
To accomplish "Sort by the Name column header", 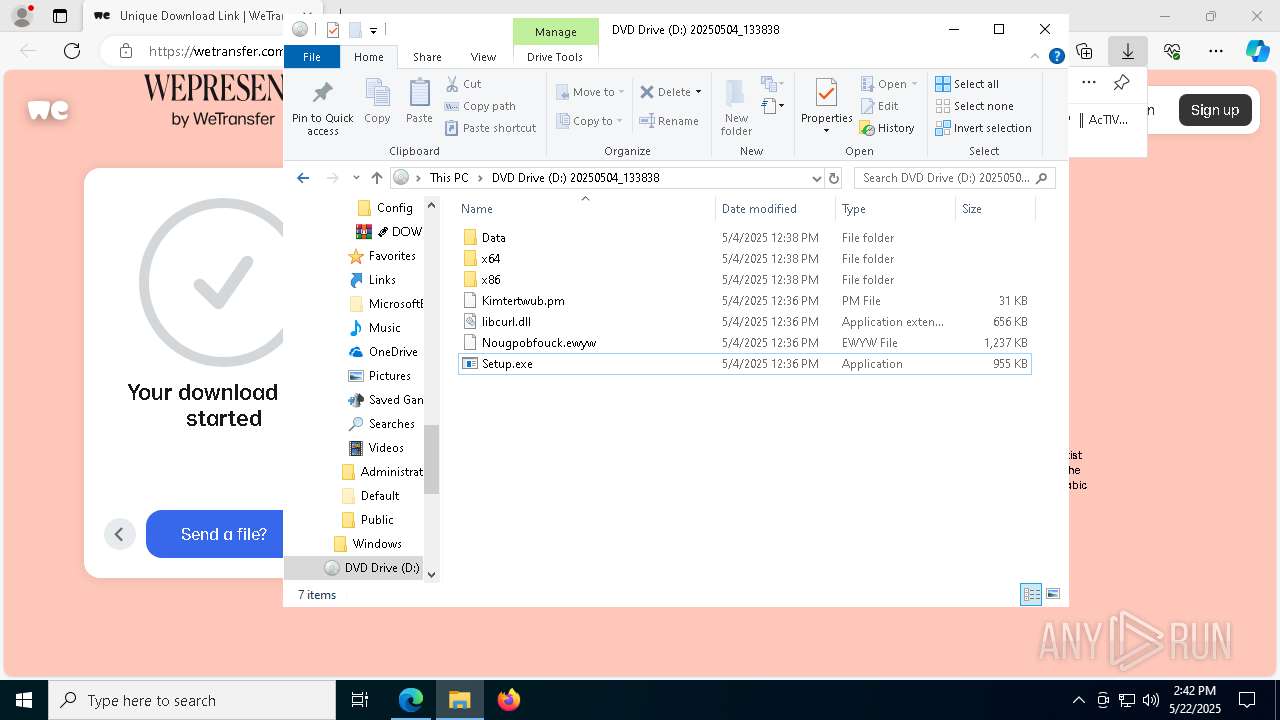I will pos(585,209).
